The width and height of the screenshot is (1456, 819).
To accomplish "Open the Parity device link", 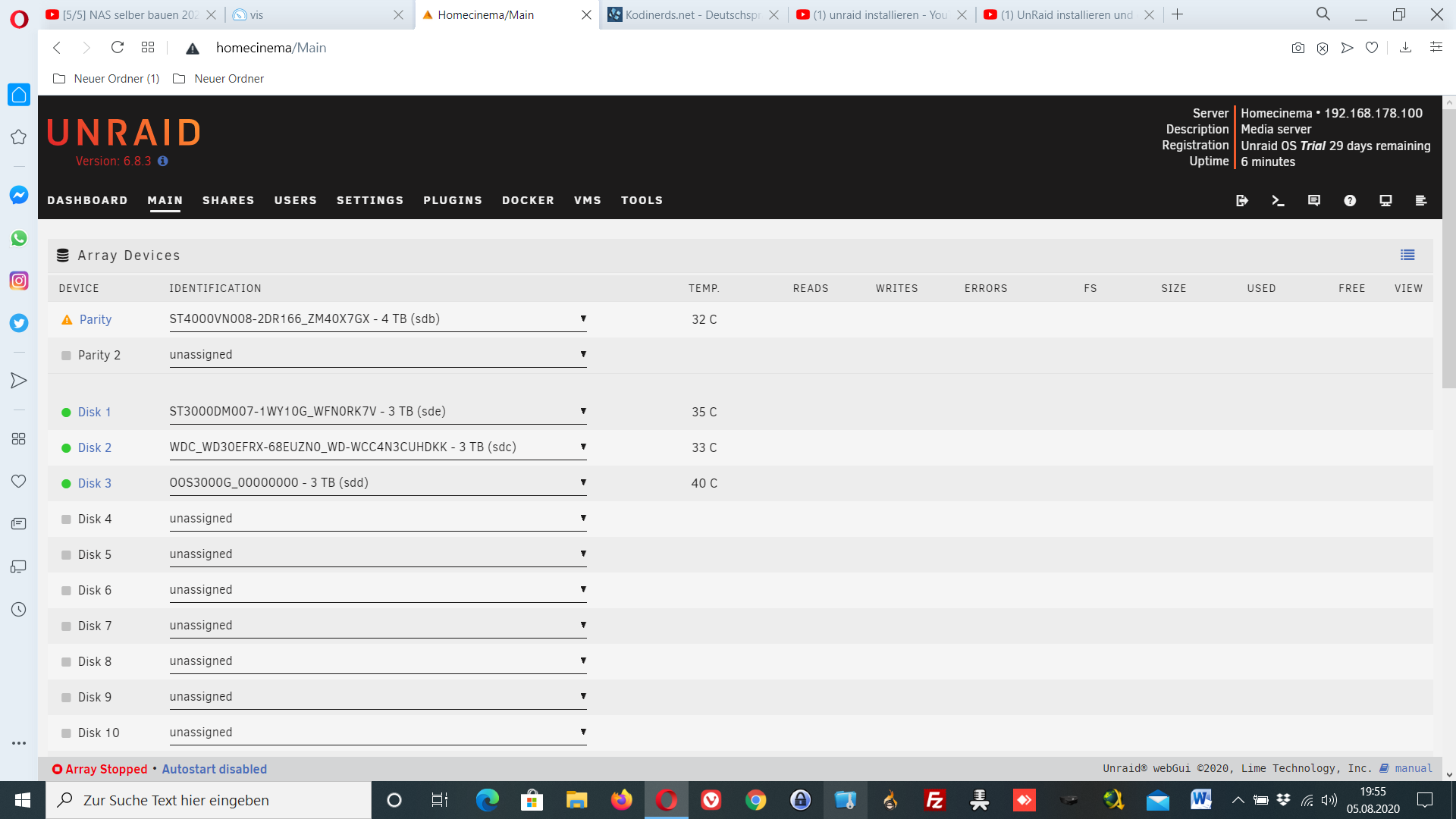I will [x=96, y=320].
